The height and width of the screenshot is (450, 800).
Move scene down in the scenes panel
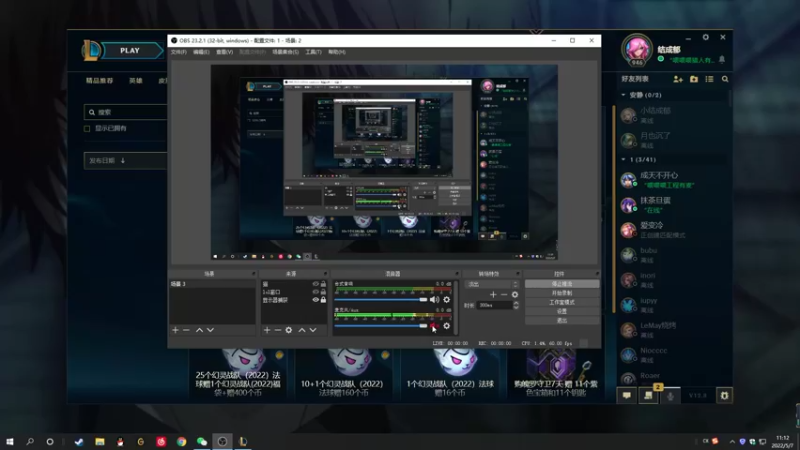click(210, 330)
